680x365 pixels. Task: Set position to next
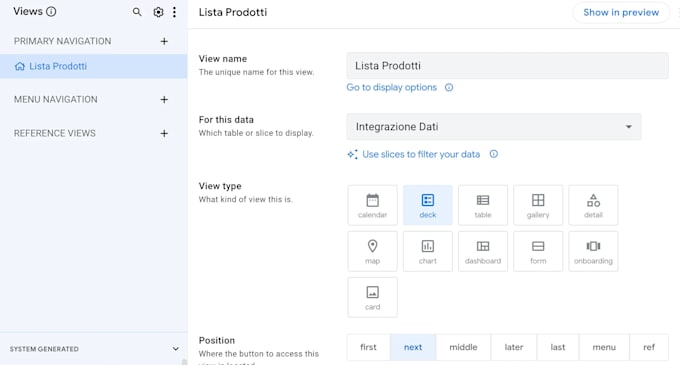(x=413, y=347)
